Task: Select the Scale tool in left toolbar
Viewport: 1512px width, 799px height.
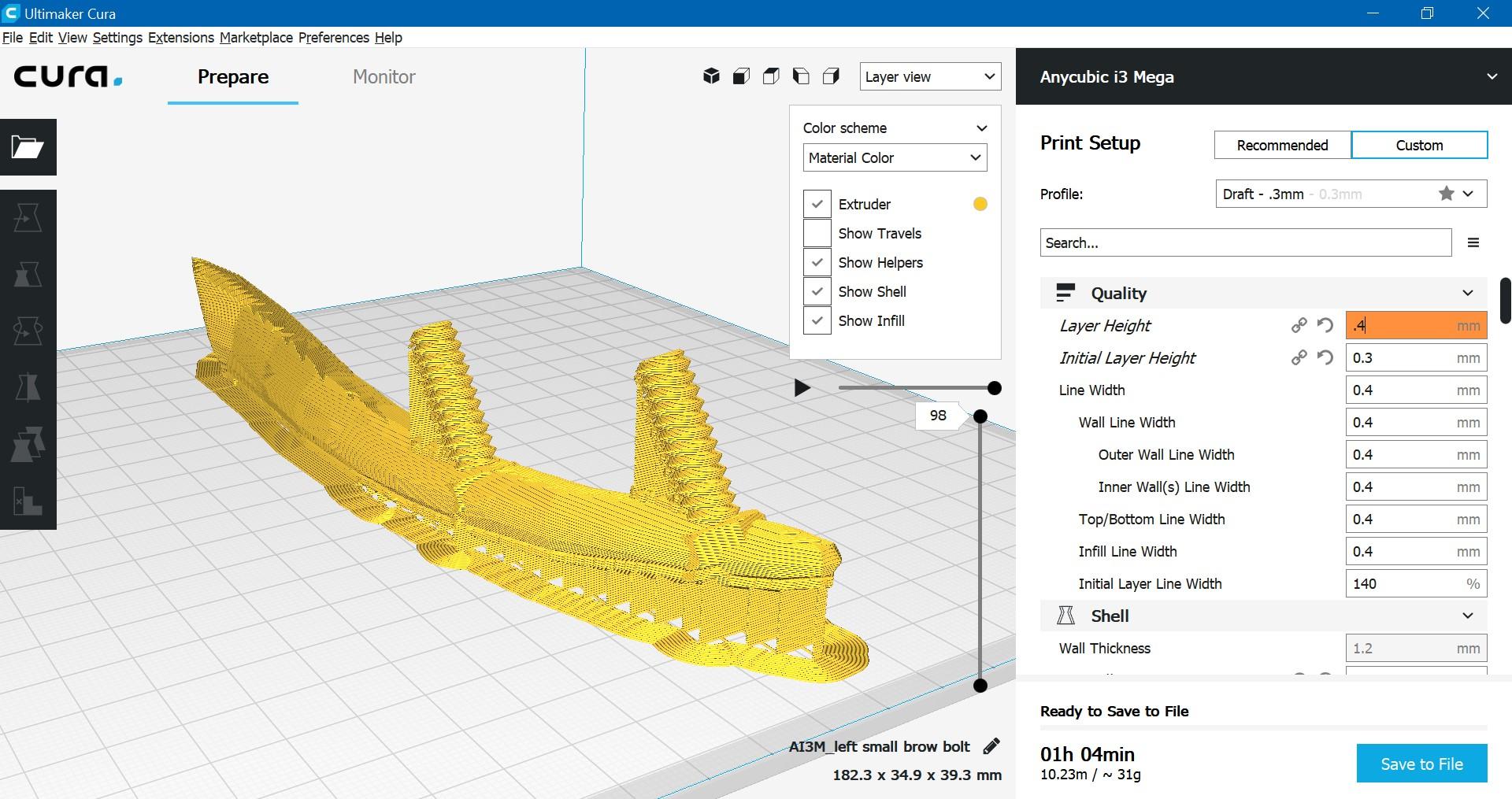Action: 28,275
